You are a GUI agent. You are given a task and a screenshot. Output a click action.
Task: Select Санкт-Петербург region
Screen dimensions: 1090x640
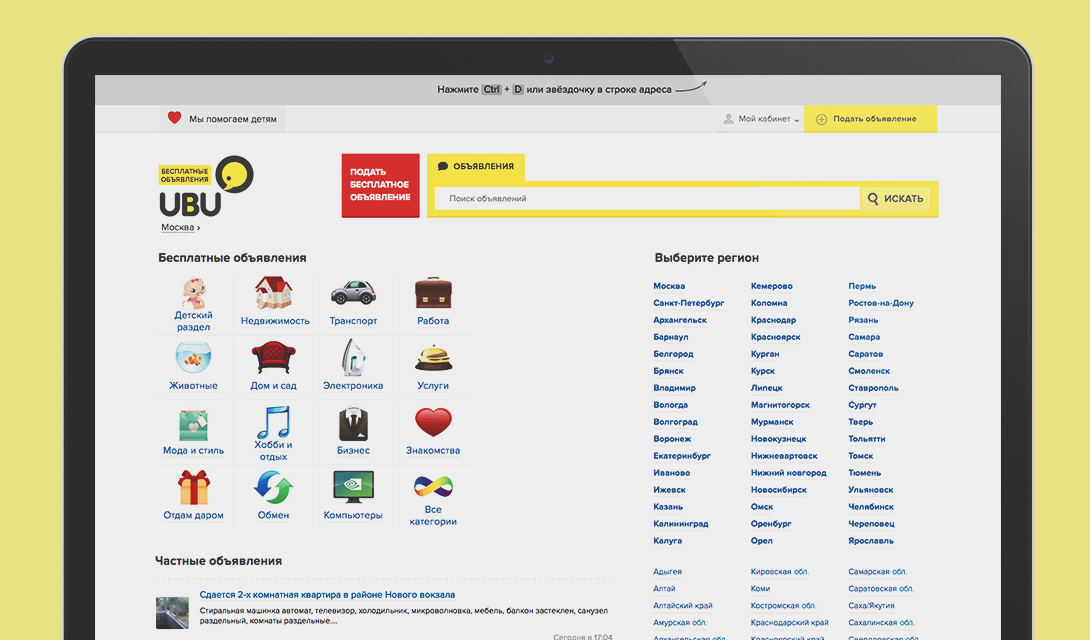688,303
